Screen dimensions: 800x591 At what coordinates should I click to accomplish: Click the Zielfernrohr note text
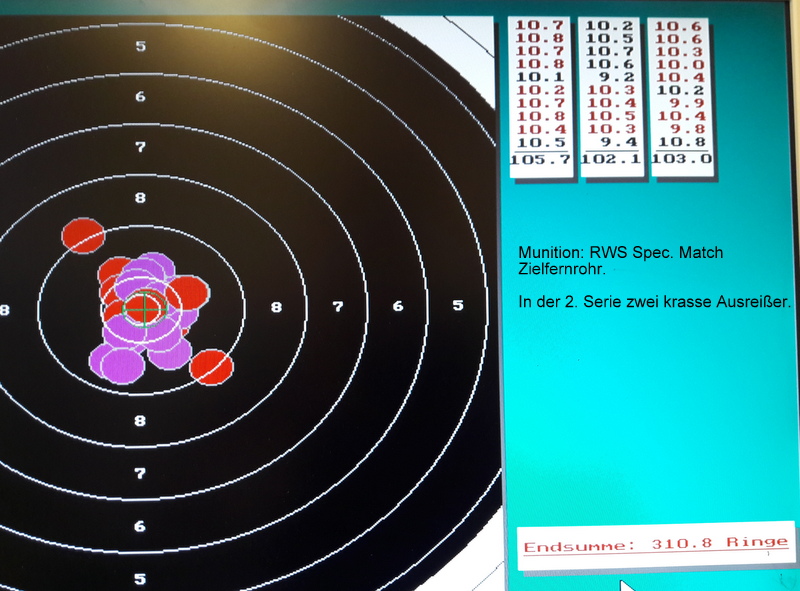point(561,270)
